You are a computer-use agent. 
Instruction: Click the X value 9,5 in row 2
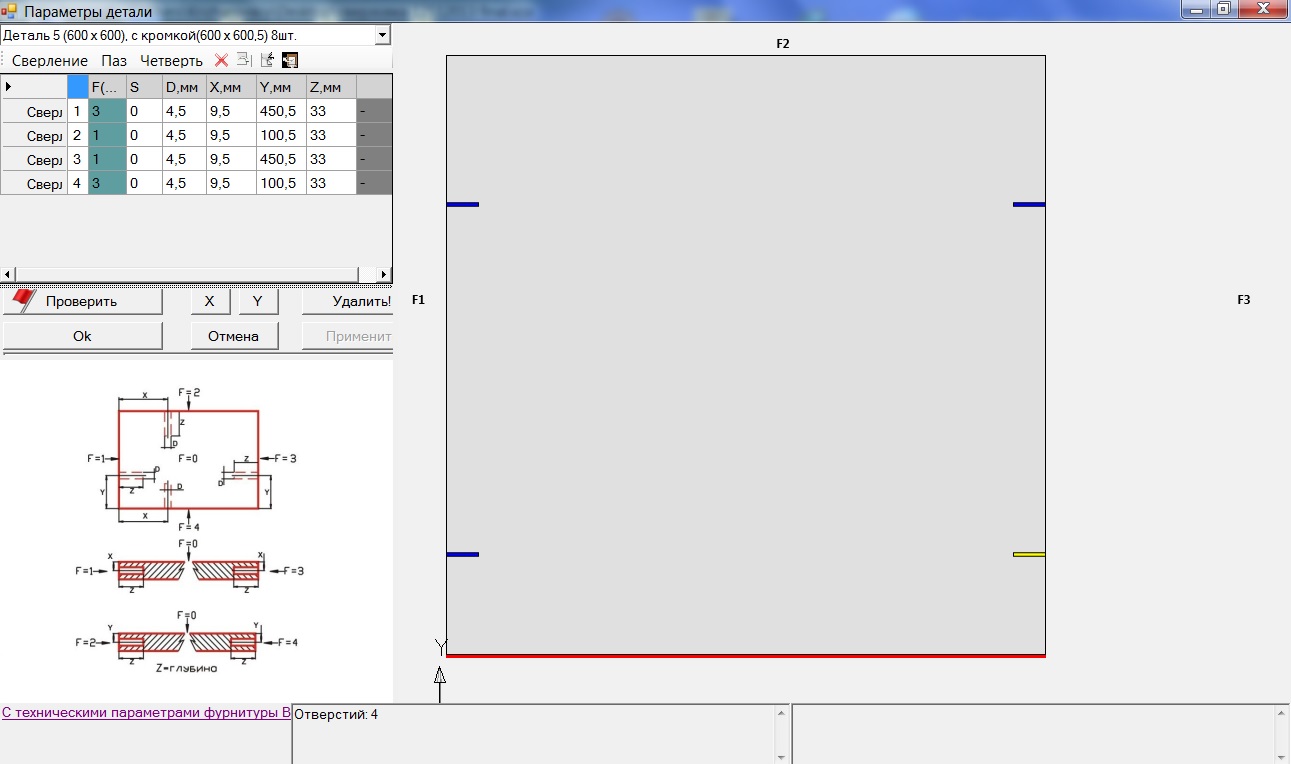tap(231, 135)
